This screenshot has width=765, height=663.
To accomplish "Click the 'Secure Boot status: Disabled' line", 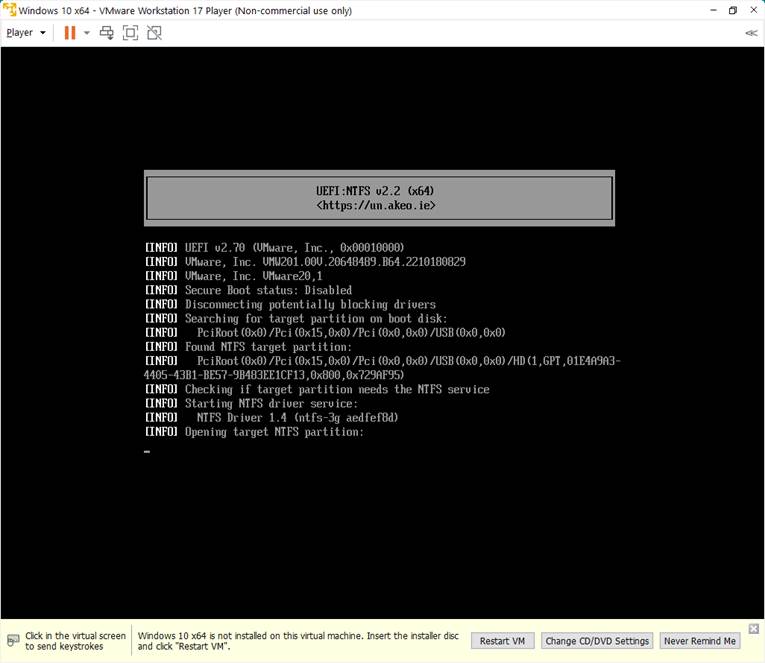I will pos(268,290).
